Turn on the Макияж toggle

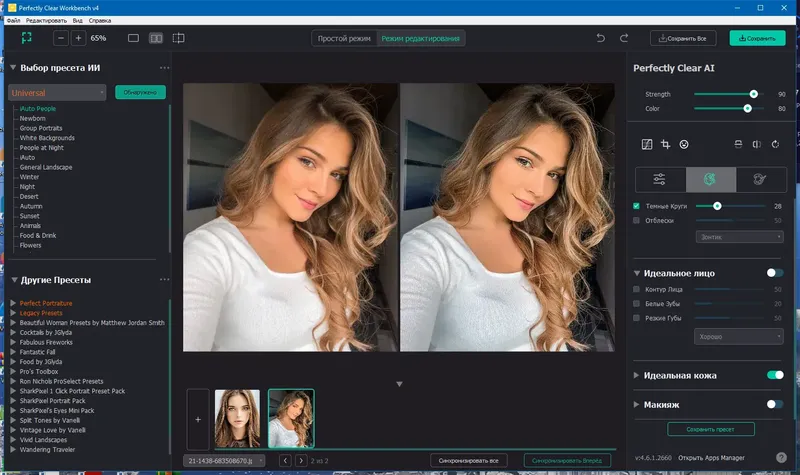(x=775, y=404)
